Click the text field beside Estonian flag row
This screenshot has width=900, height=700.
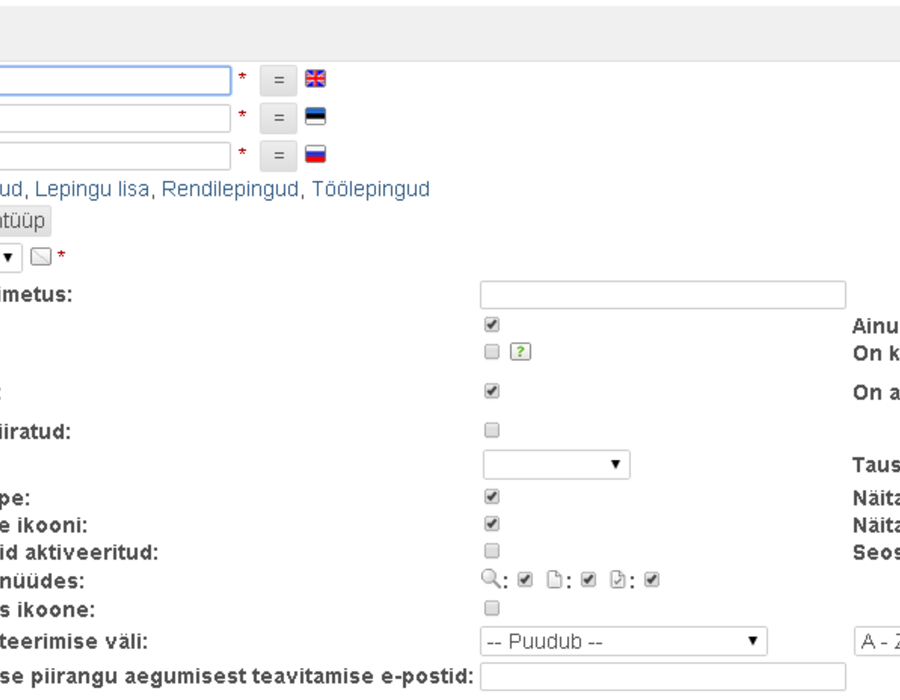(x=115, y=119)
